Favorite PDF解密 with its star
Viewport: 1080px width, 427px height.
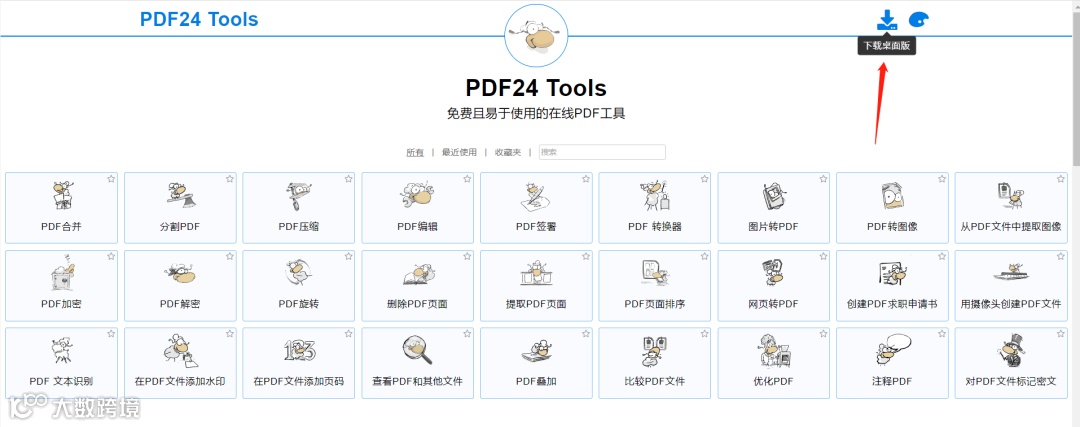229,256
